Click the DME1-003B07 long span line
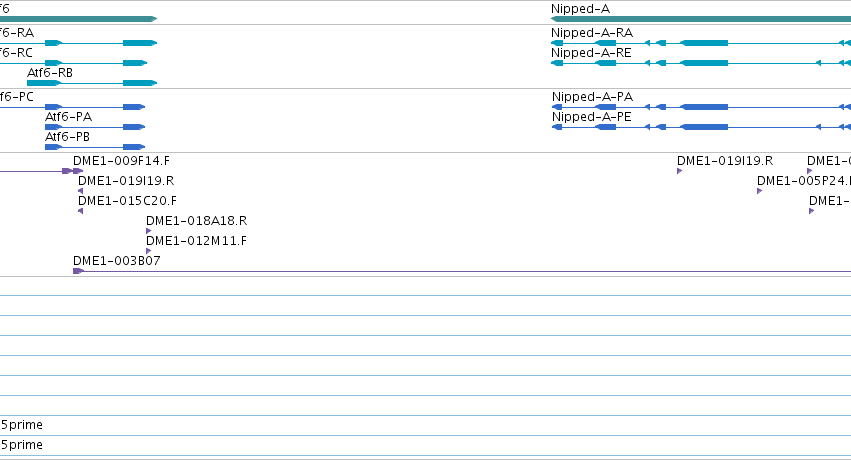The image size is (851, 460). coord(462,271)
